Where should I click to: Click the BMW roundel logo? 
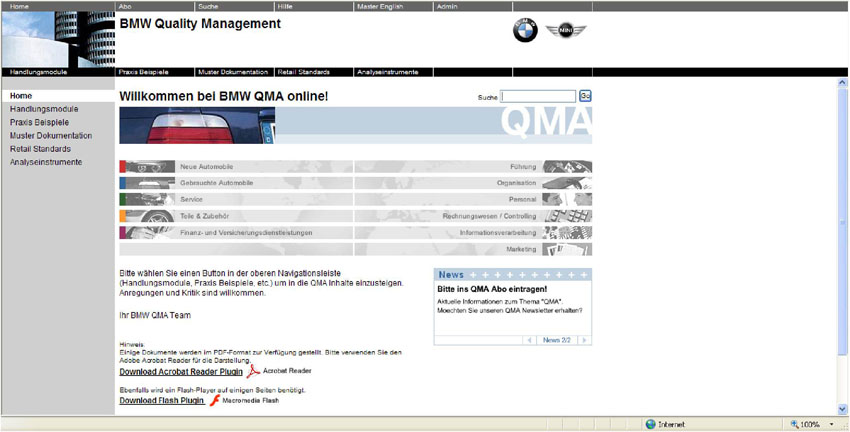[x=525, y=32]
